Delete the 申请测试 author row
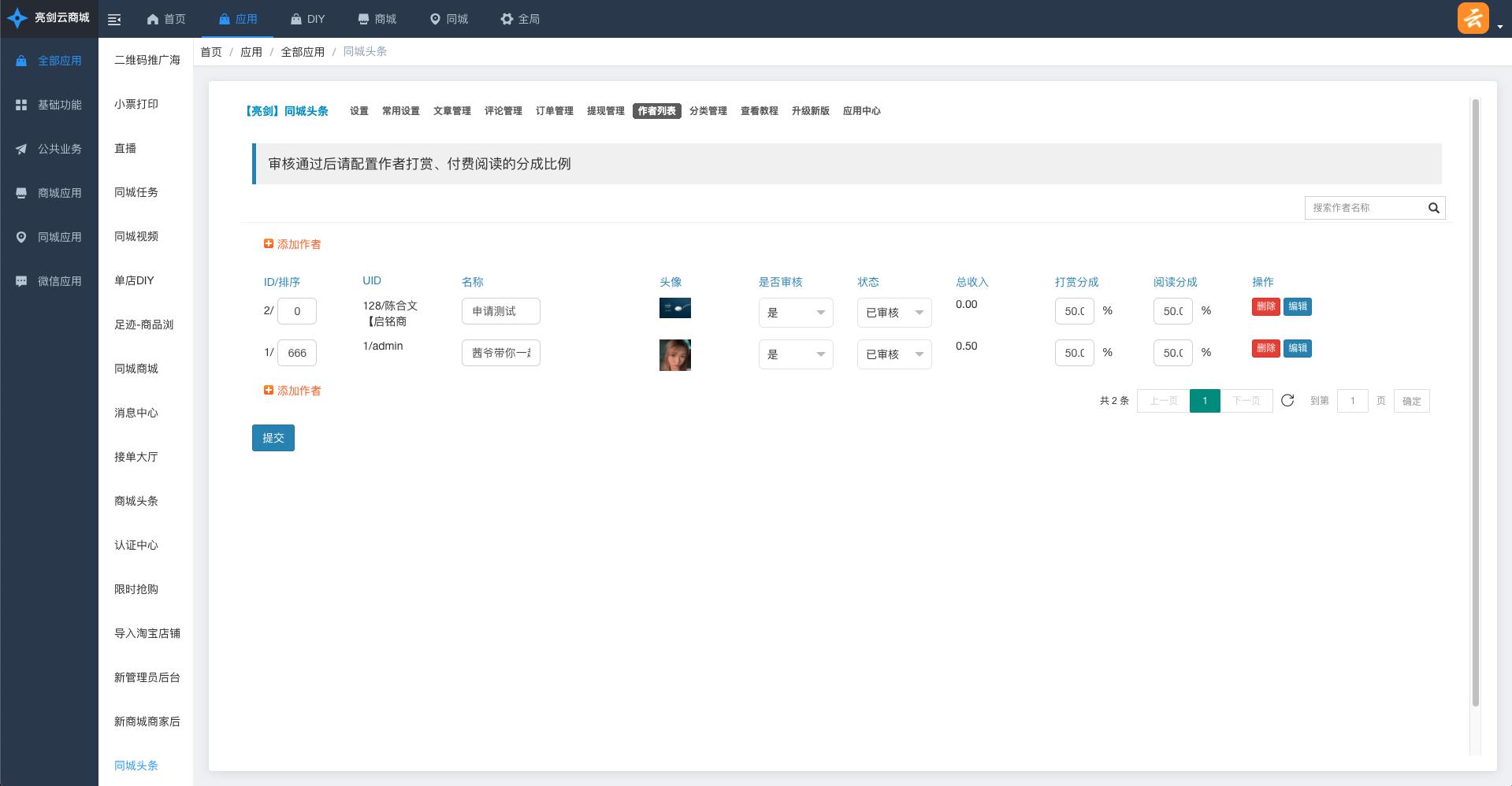This screenshot has width=1512, height=786. (x=1265, y=306)
